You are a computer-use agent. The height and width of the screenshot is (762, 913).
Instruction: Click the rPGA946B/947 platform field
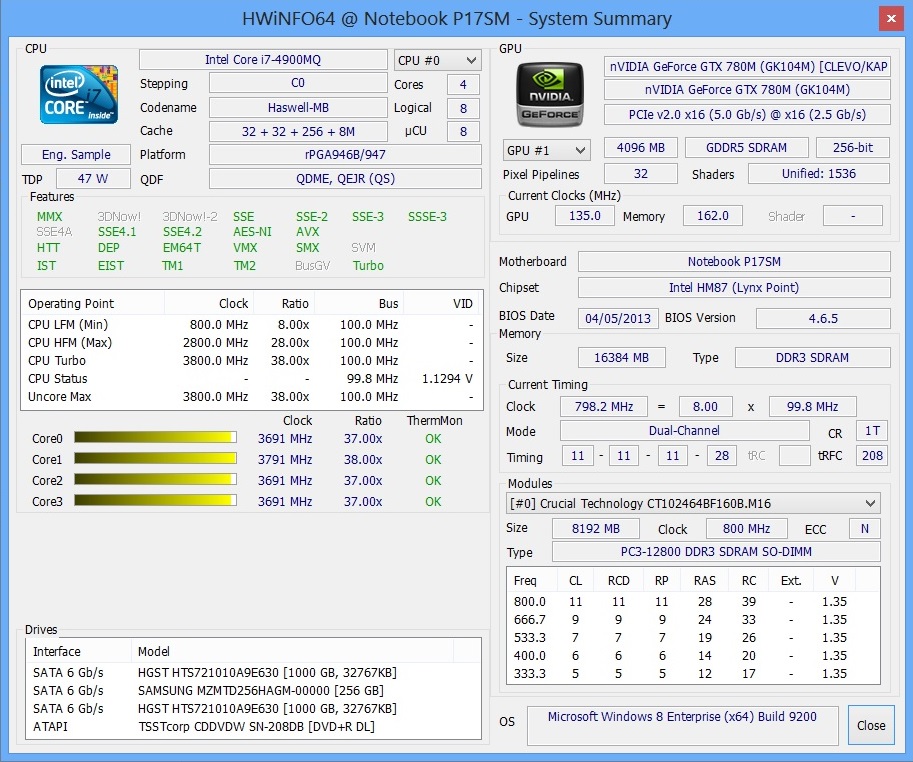pos(345,154)
